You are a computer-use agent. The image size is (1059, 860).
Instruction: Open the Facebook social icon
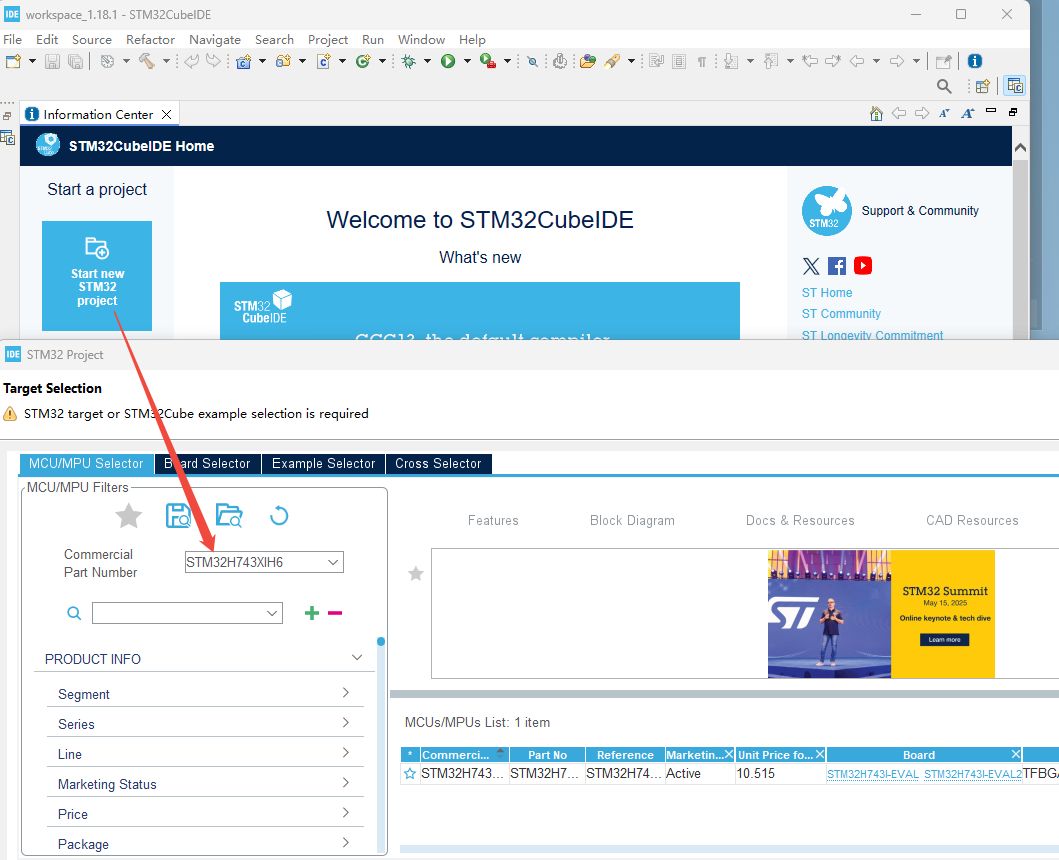(x=837, y=265)
